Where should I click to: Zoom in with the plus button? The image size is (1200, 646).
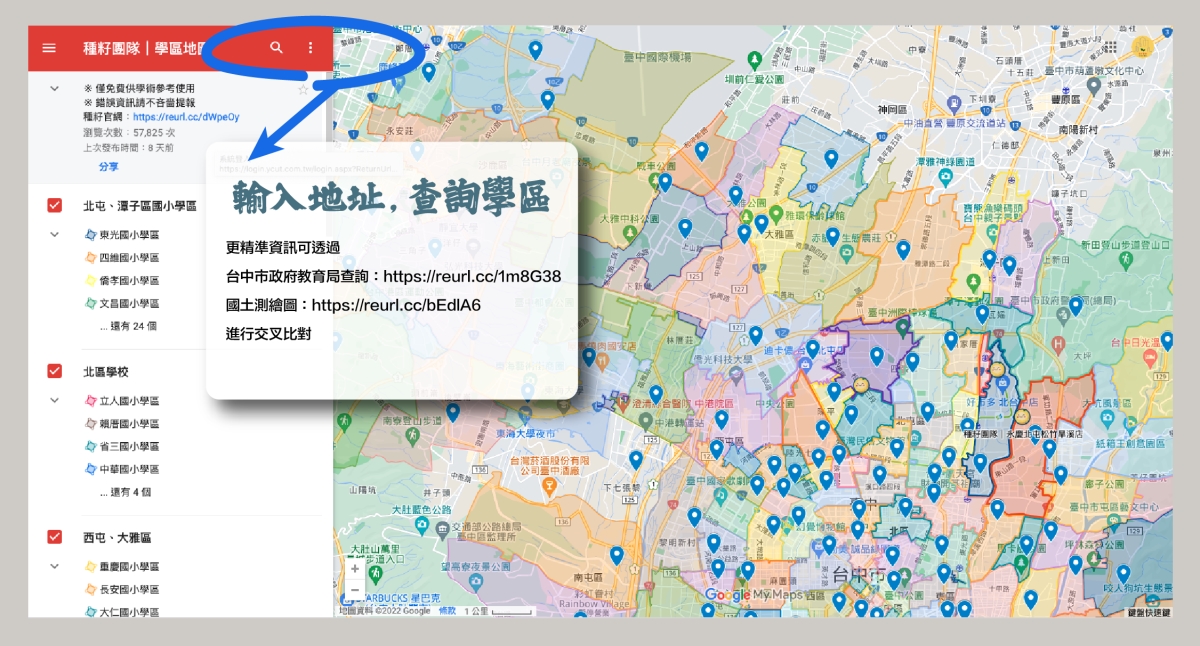point(354,569)
